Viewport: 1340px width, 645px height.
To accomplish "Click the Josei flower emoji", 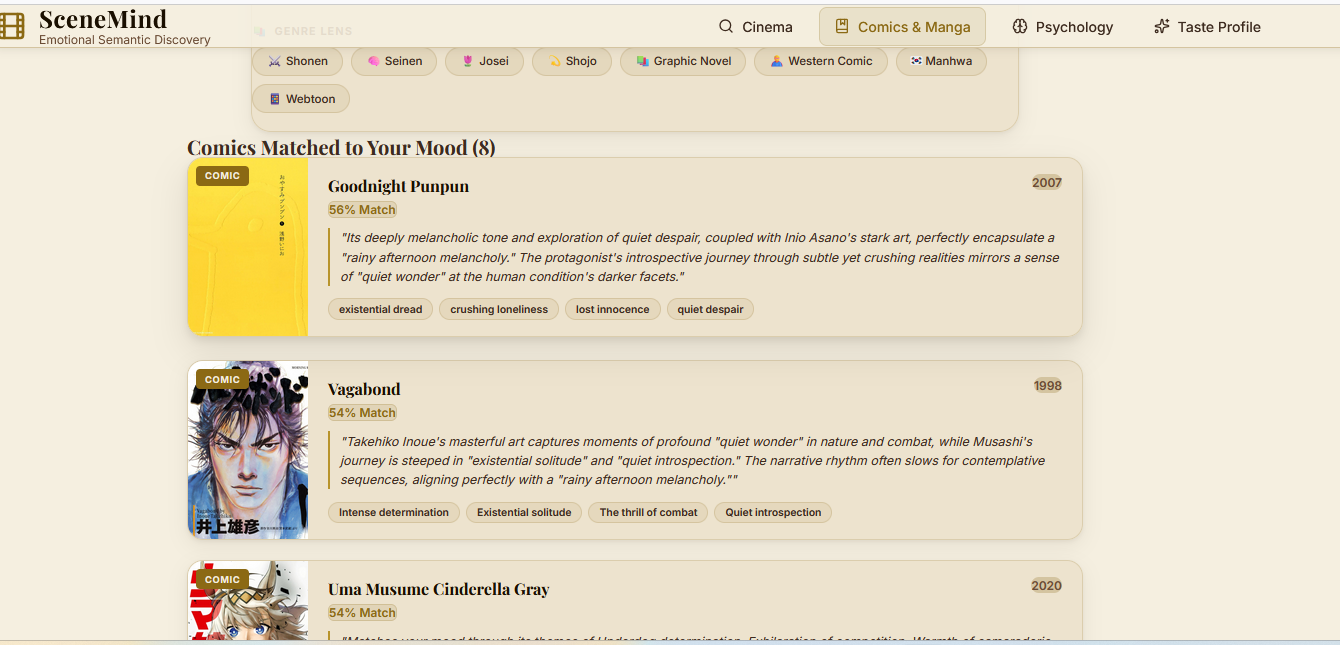I will 467,61.
